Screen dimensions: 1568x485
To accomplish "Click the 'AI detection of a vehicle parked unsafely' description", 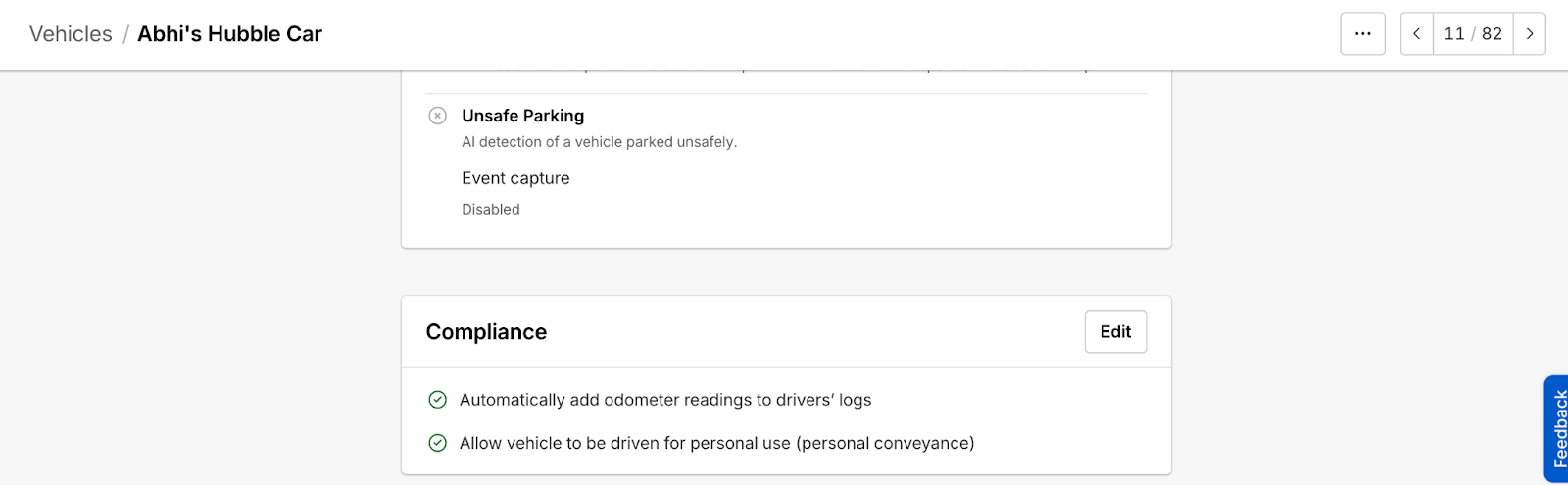I will [600, 142].
